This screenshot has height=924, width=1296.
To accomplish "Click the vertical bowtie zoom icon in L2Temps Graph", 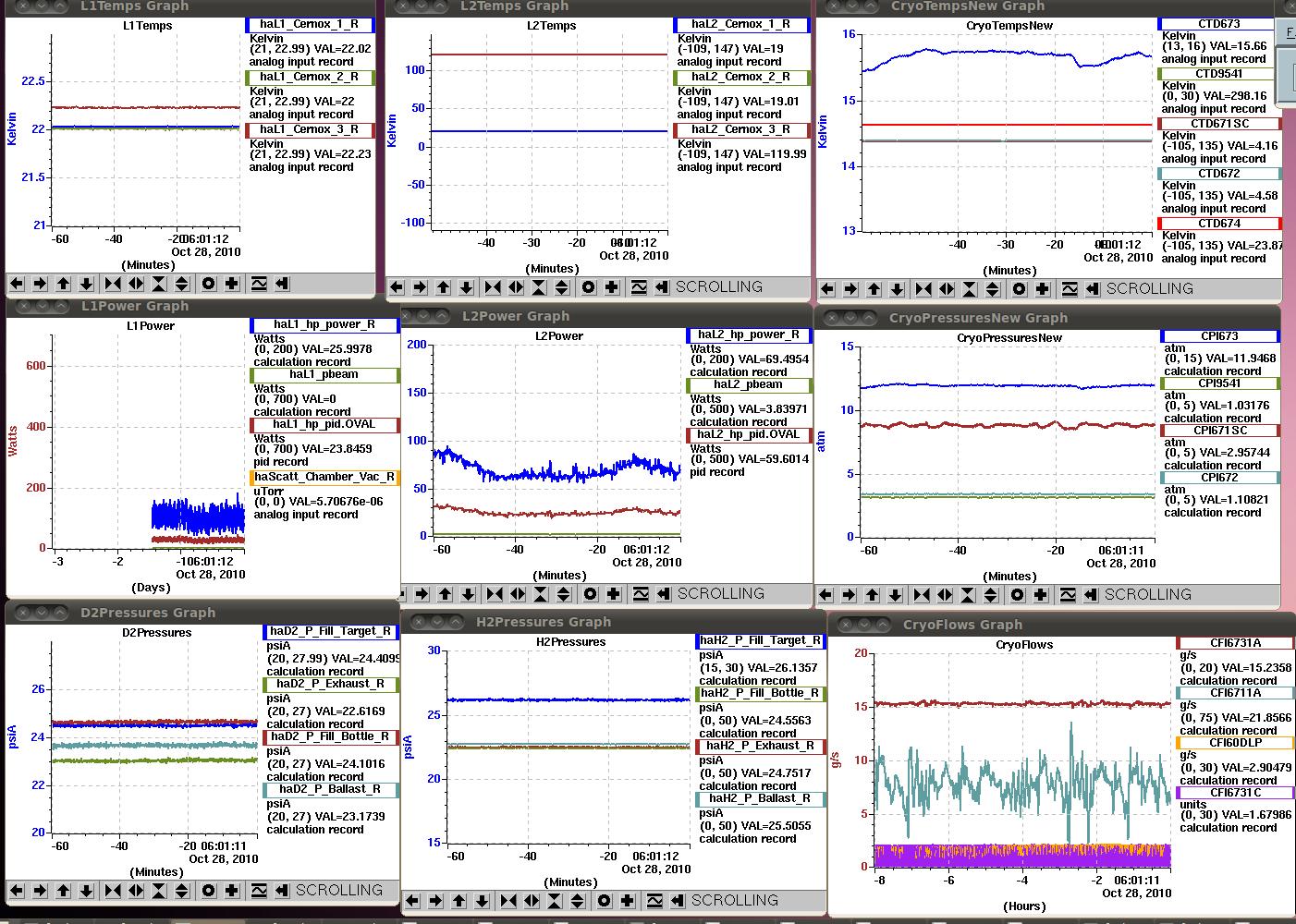I will [x=539, y=287].
